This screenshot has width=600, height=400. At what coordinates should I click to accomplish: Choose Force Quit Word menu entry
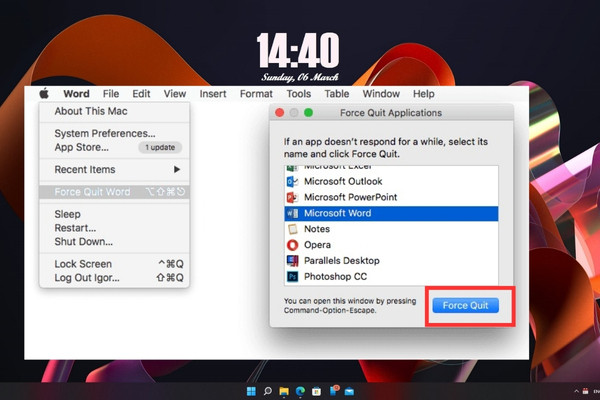[x=114, y=192]
